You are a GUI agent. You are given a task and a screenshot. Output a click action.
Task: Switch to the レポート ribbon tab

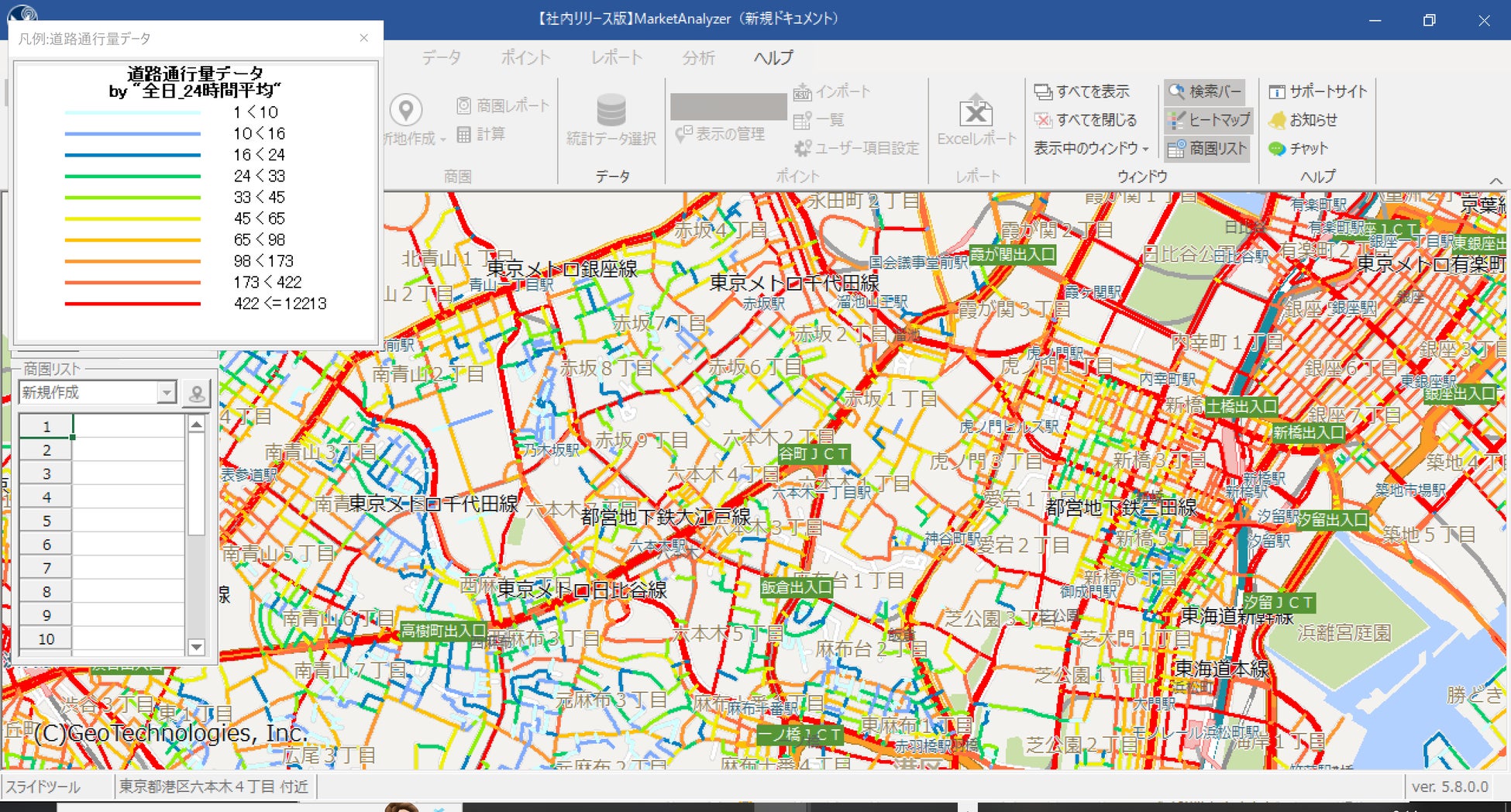pyautogui.click(x=616, y=57)
